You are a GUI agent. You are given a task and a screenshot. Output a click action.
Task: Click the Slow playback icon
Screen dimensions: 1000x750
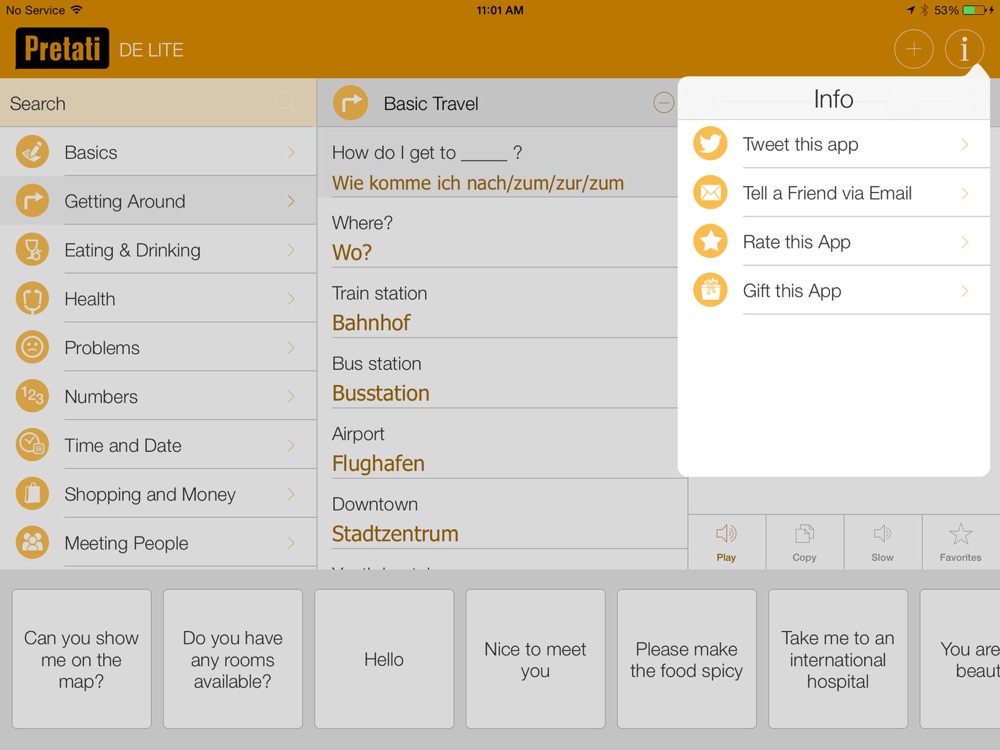(882, 534)
